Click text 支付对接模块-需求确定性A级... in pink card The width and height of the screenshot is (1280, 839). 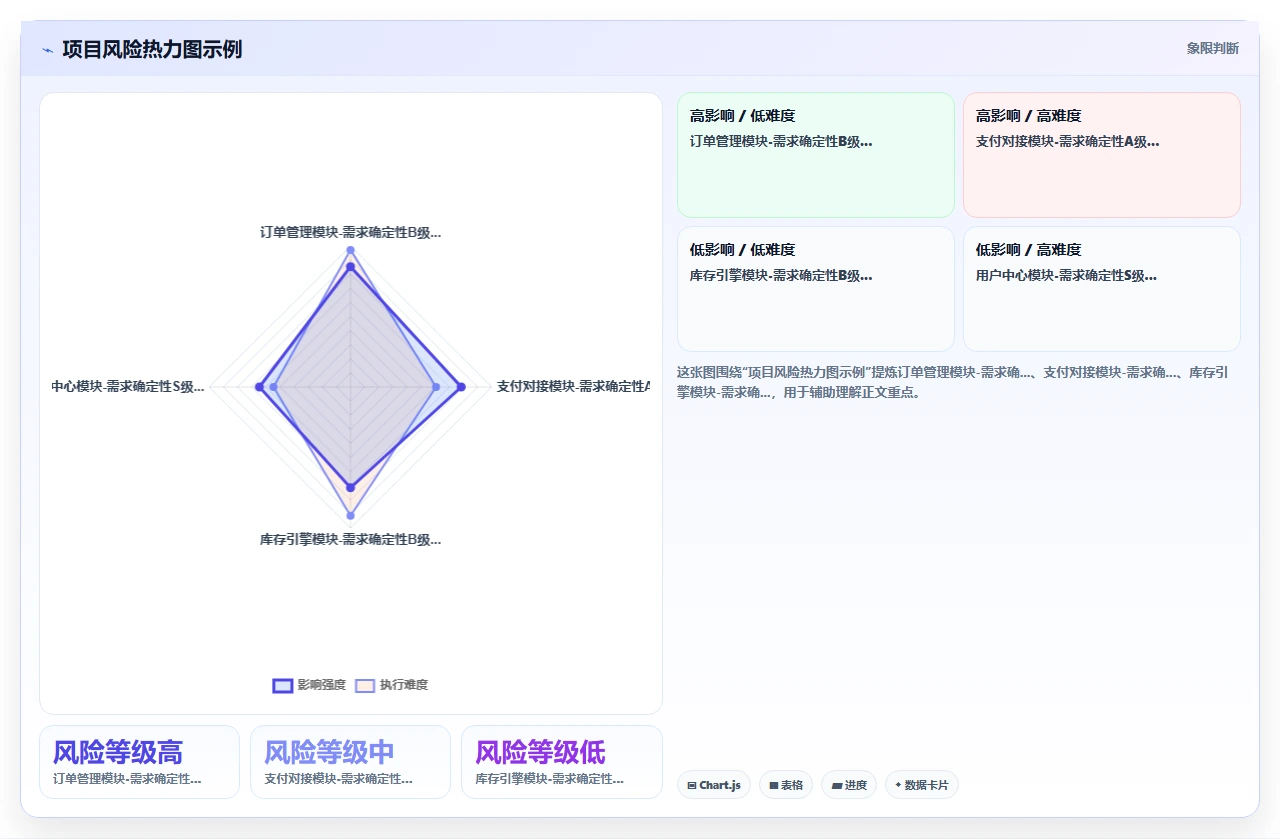(1068, 142)
